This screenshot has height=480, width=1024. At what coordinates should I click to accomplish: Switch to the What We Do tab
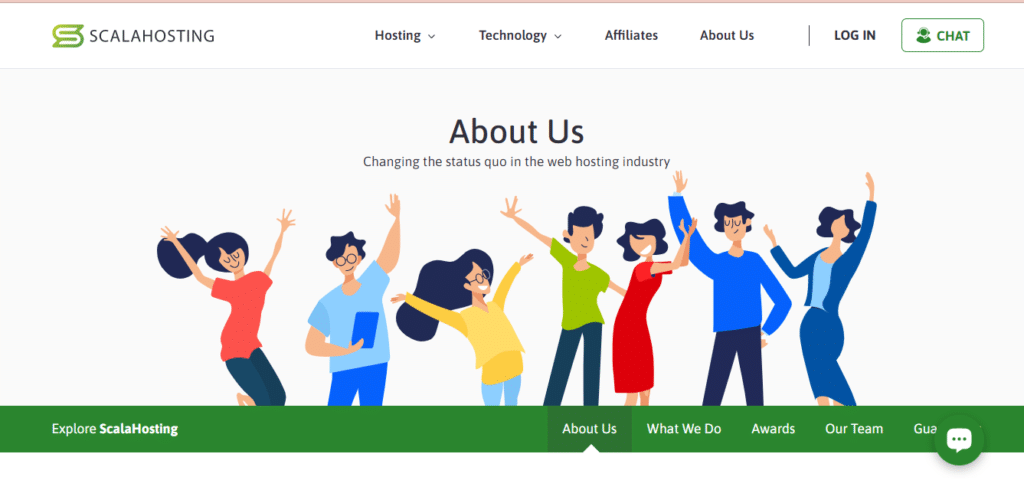(684, 429)
